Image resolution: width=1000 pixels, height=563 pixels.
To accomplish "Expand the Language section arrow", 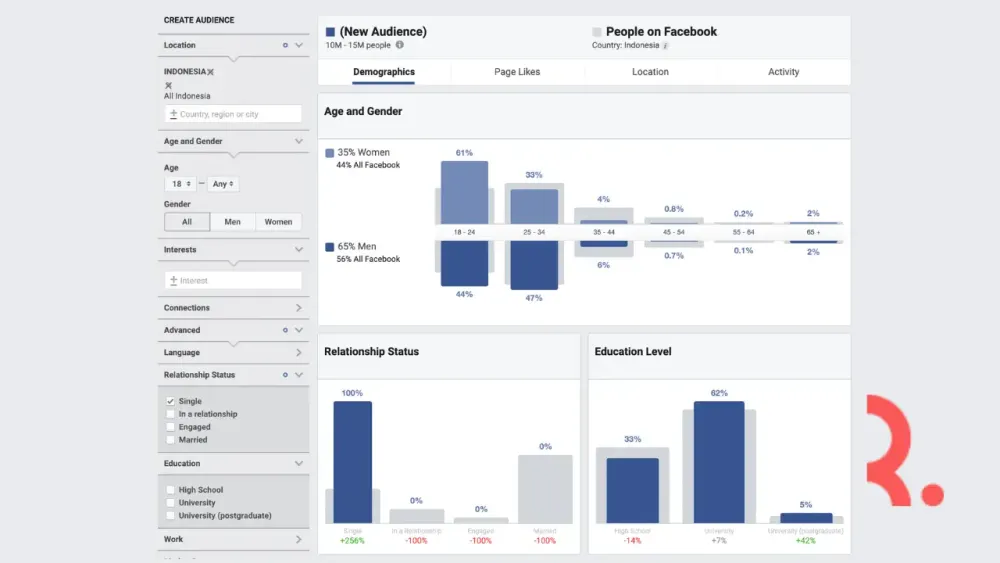I will pos(298,353).
